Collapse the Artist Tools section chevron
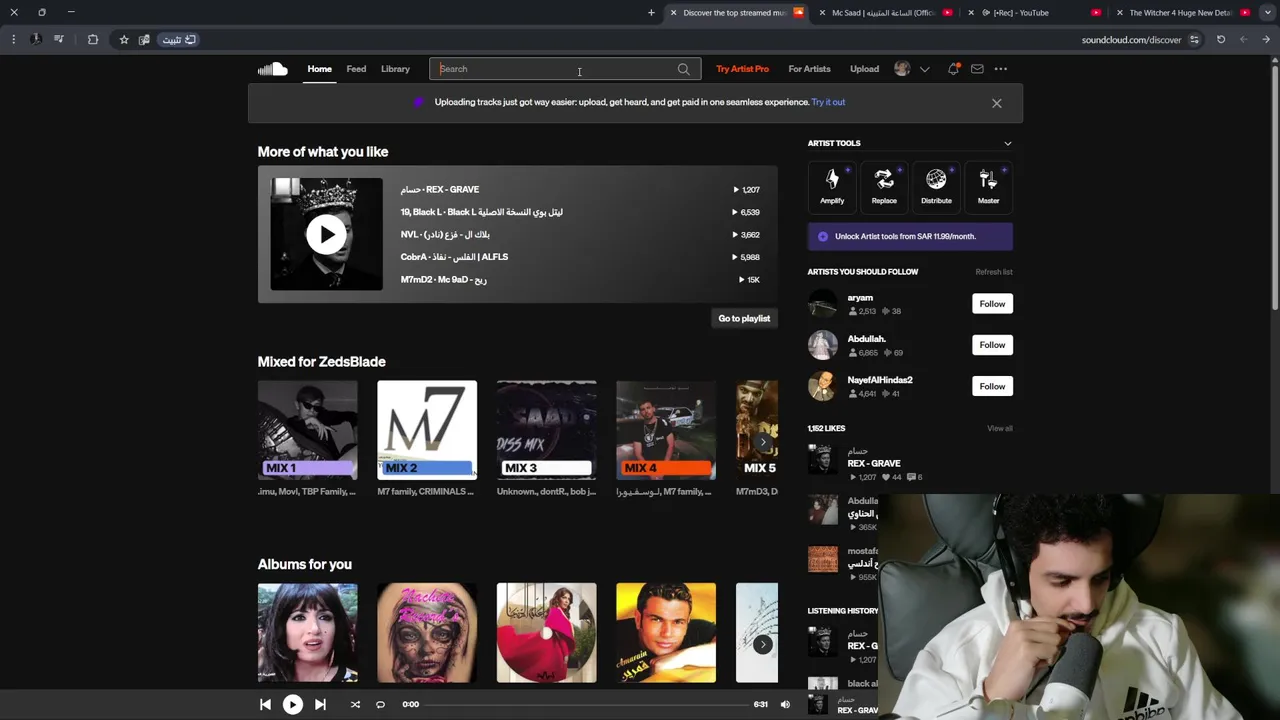Viewport: 1280px width, 720px height. coord(1007,143)
